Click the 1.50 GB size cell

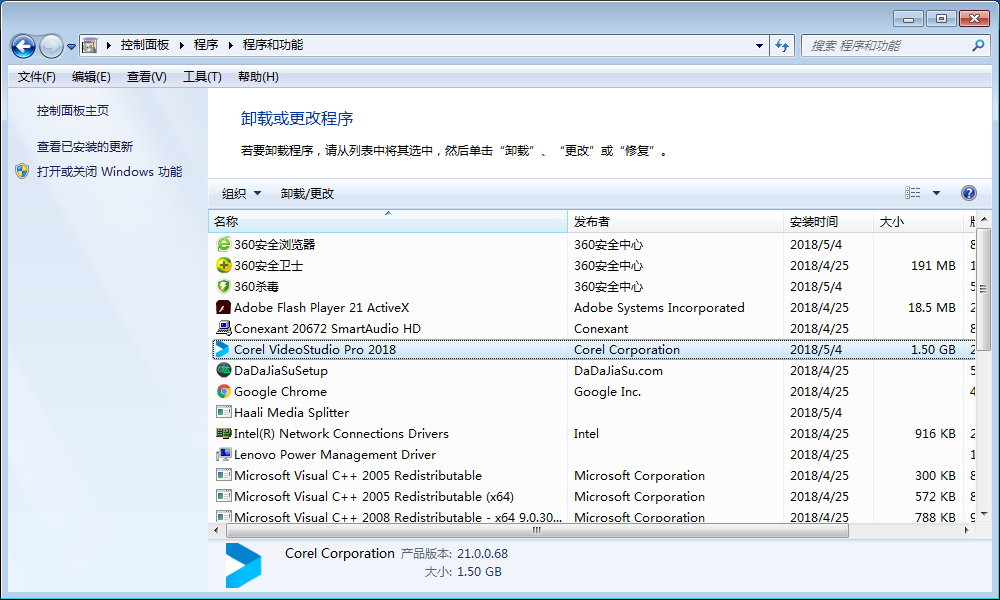[933, 349]
